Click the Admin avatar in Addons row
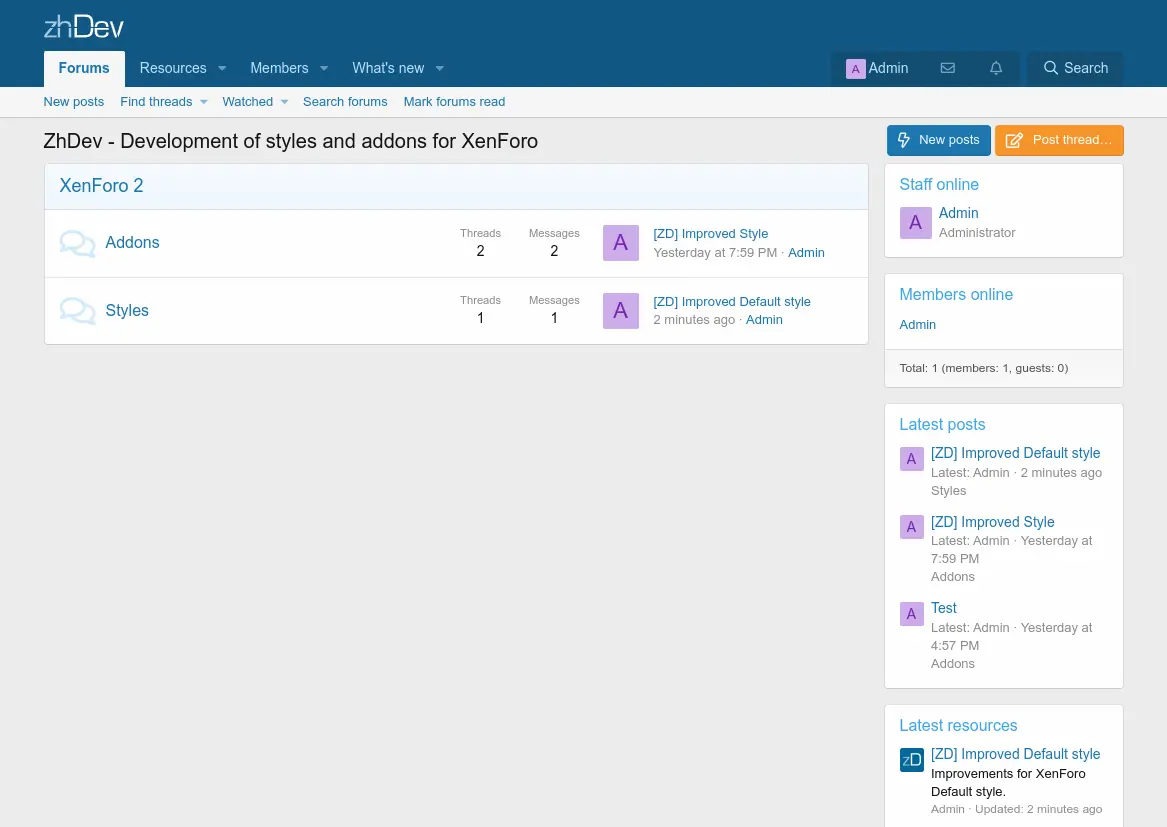This screenshot has height=827, width=1167. click(620, 243)
